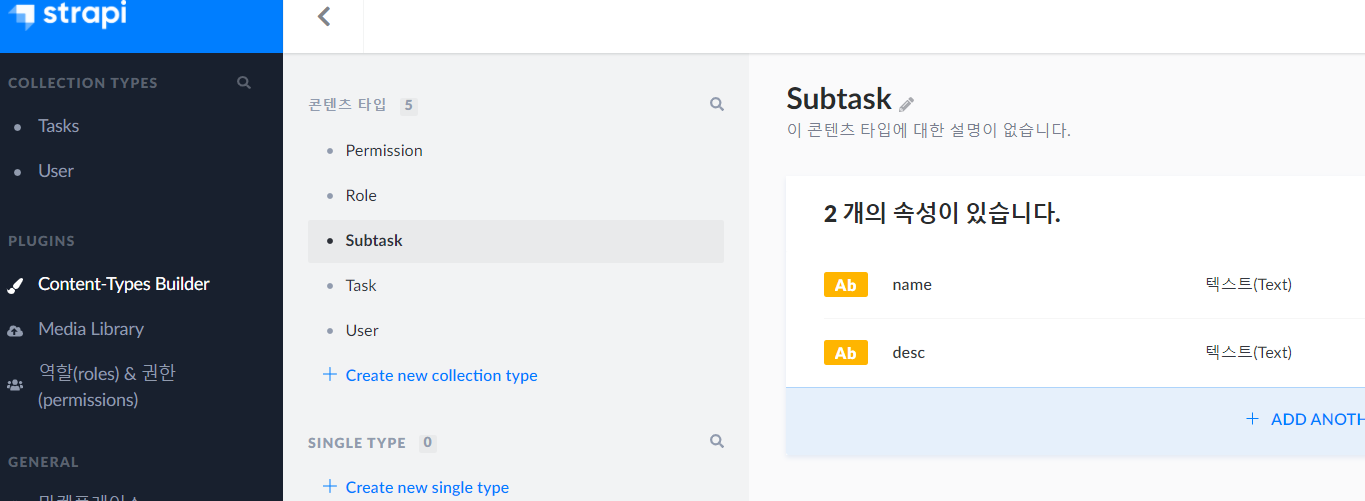Click the content type count badge 5
Viewport: 1365px width, 501px height.
click(x=409, y=106)
